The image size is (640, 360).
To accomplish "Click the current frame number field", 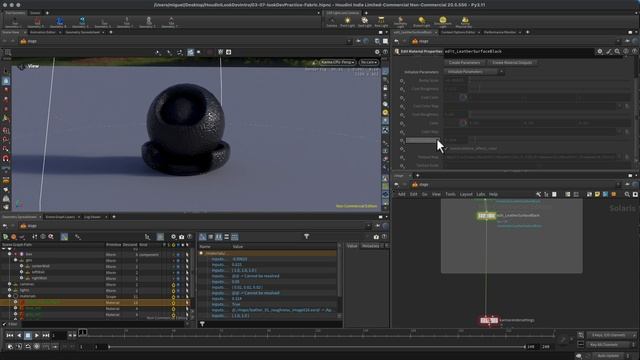I will pyautogui.click(x=59, y=336).
